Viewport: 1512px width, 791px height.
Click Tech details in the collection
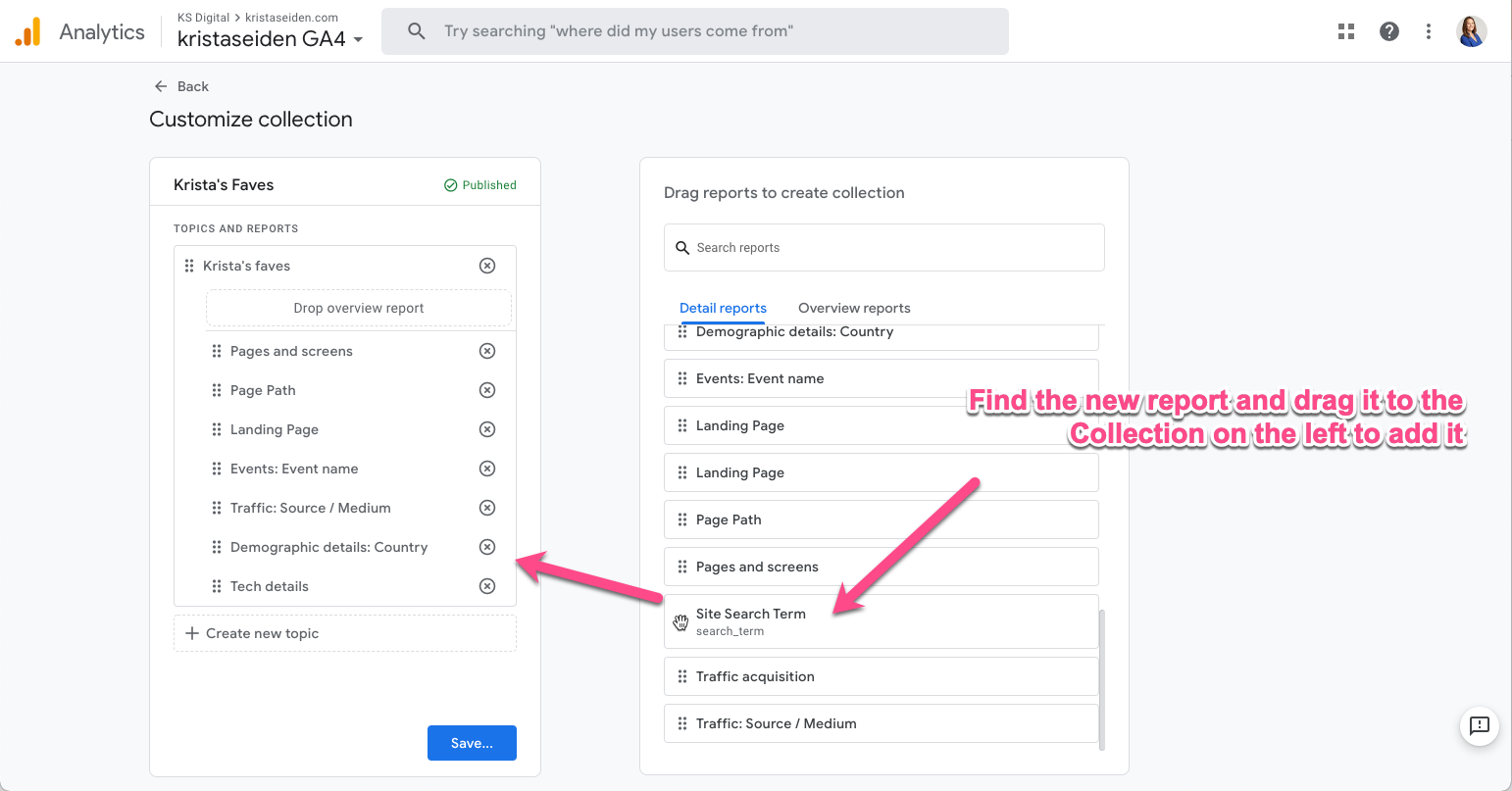[x=270, y=586]
